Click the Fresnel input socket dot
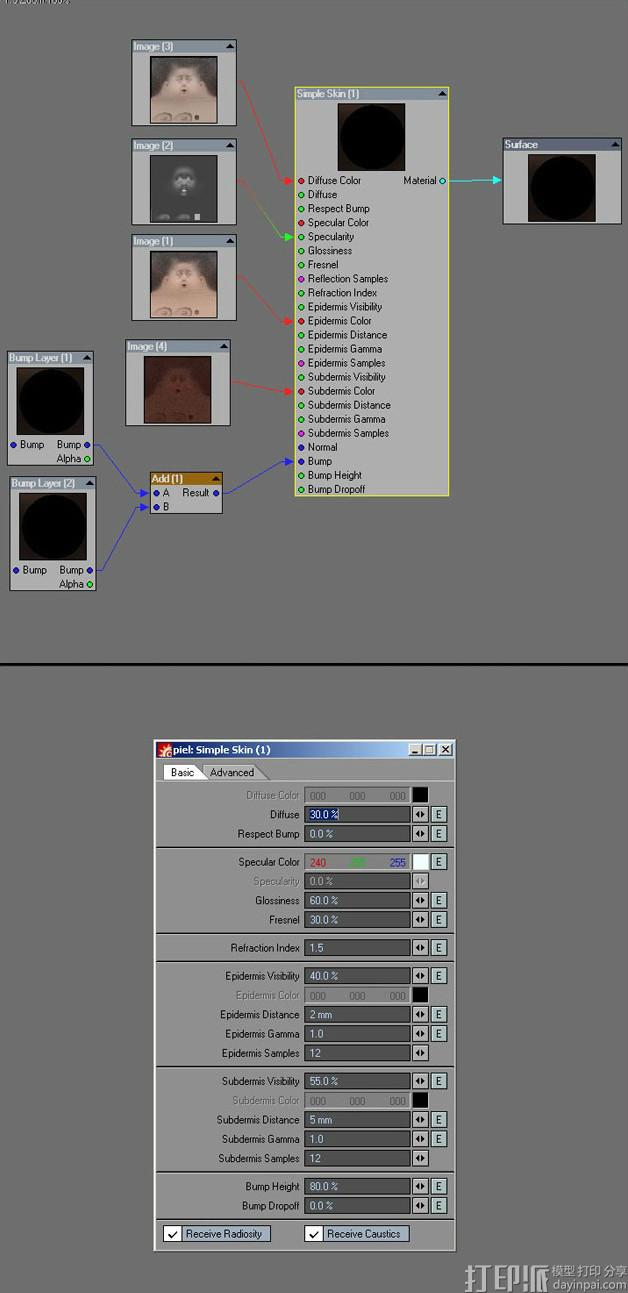Screen dimensions: 628x1293 point(301,265)
